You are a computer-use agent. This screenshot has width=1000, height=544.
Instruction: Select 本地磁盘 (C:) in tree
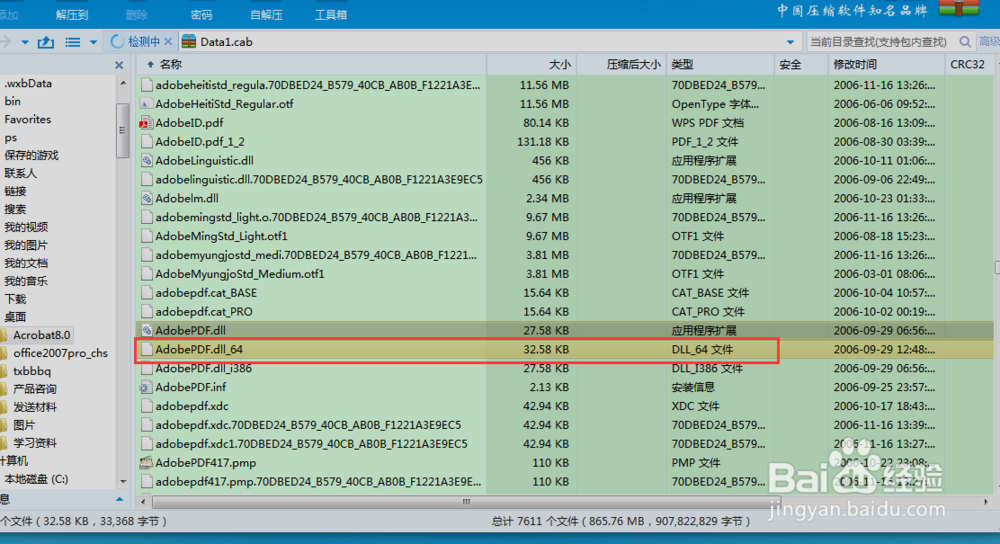[36, 479]
